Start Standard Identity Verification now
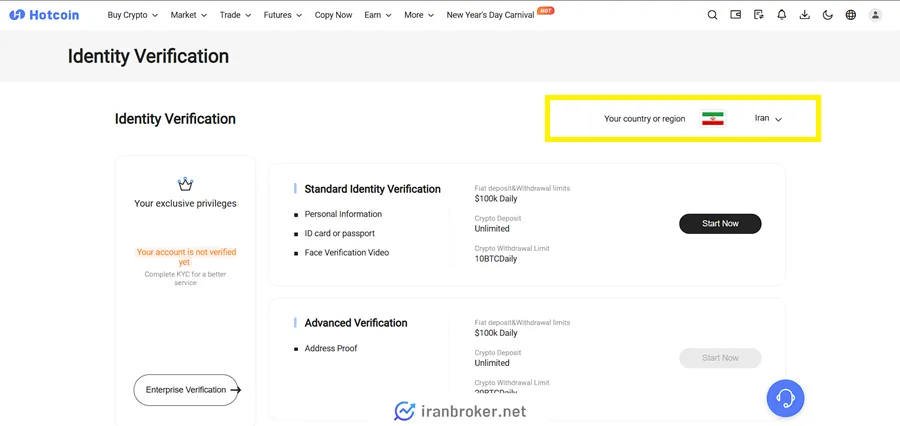The image size is (900, 426). tap(720, 223)
